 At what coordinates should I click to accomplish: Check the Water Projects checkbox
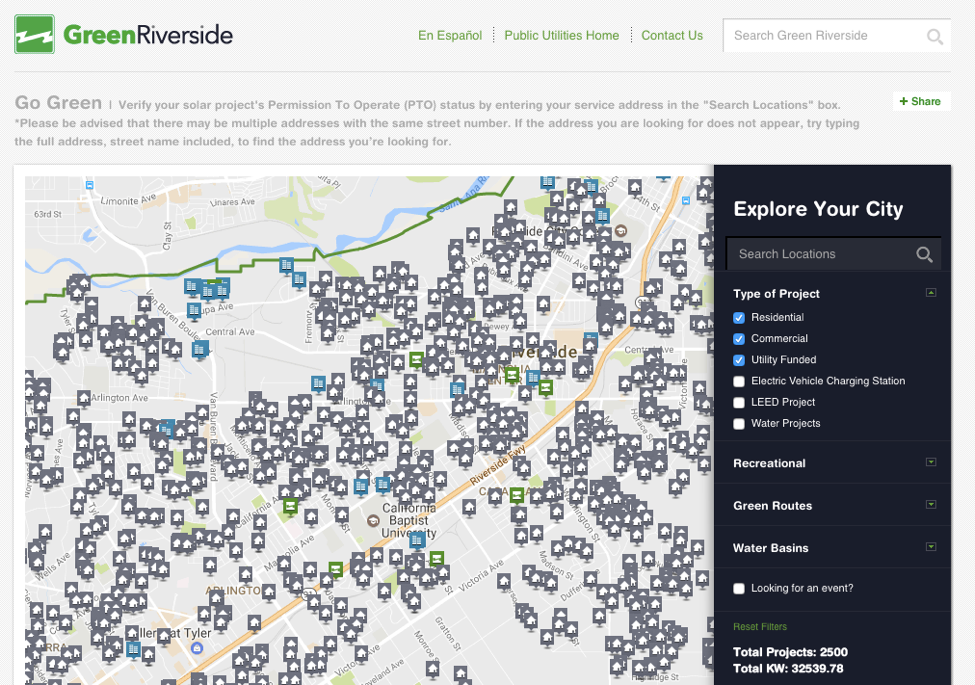tap(739, 424)
